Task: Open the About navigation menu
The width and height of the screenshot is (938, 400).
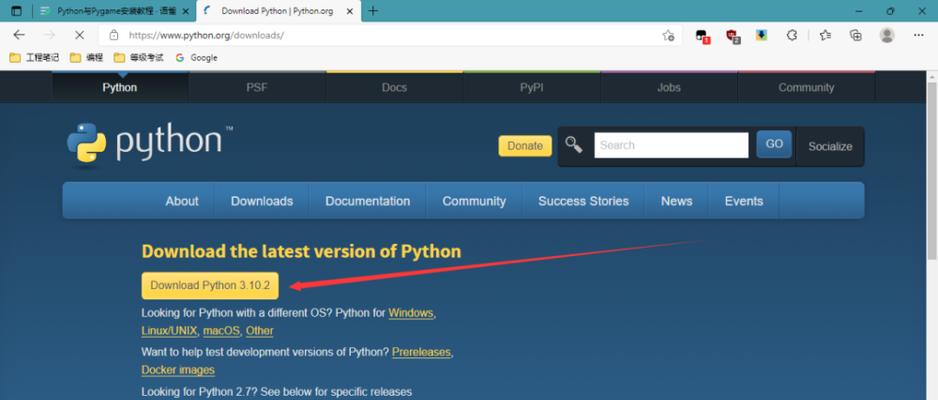Action: coord(182,201)
